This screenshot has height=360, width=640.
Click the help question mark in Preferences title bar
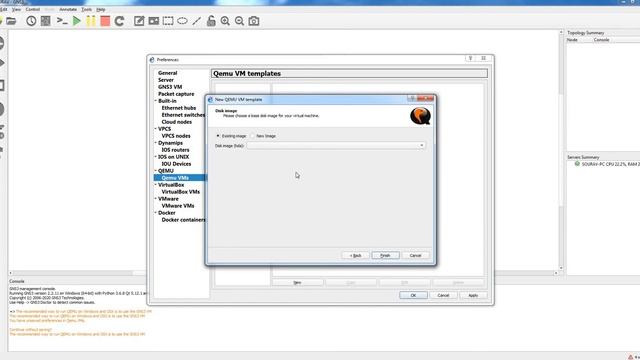coord(471,58)
